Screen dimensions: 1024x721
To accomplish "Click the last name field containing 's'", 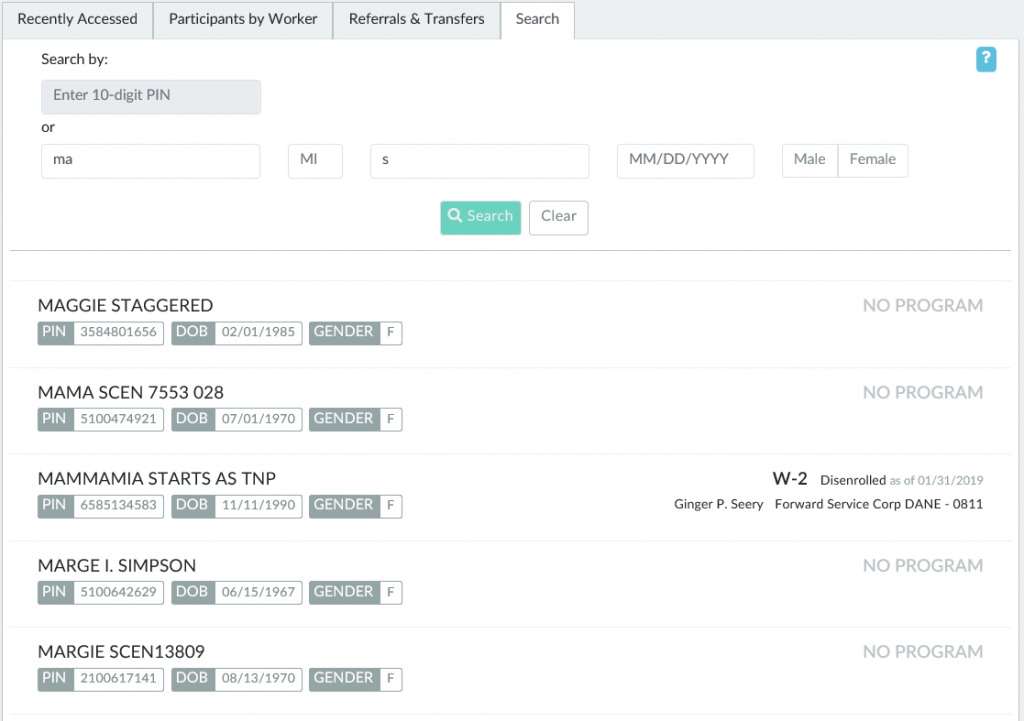I will [x=479, y=161].
